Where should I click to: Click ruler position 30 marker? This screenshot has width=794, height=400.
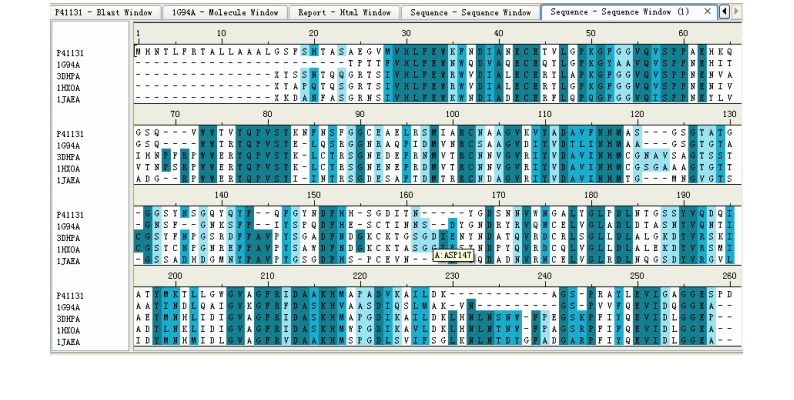tap(406, 33)
